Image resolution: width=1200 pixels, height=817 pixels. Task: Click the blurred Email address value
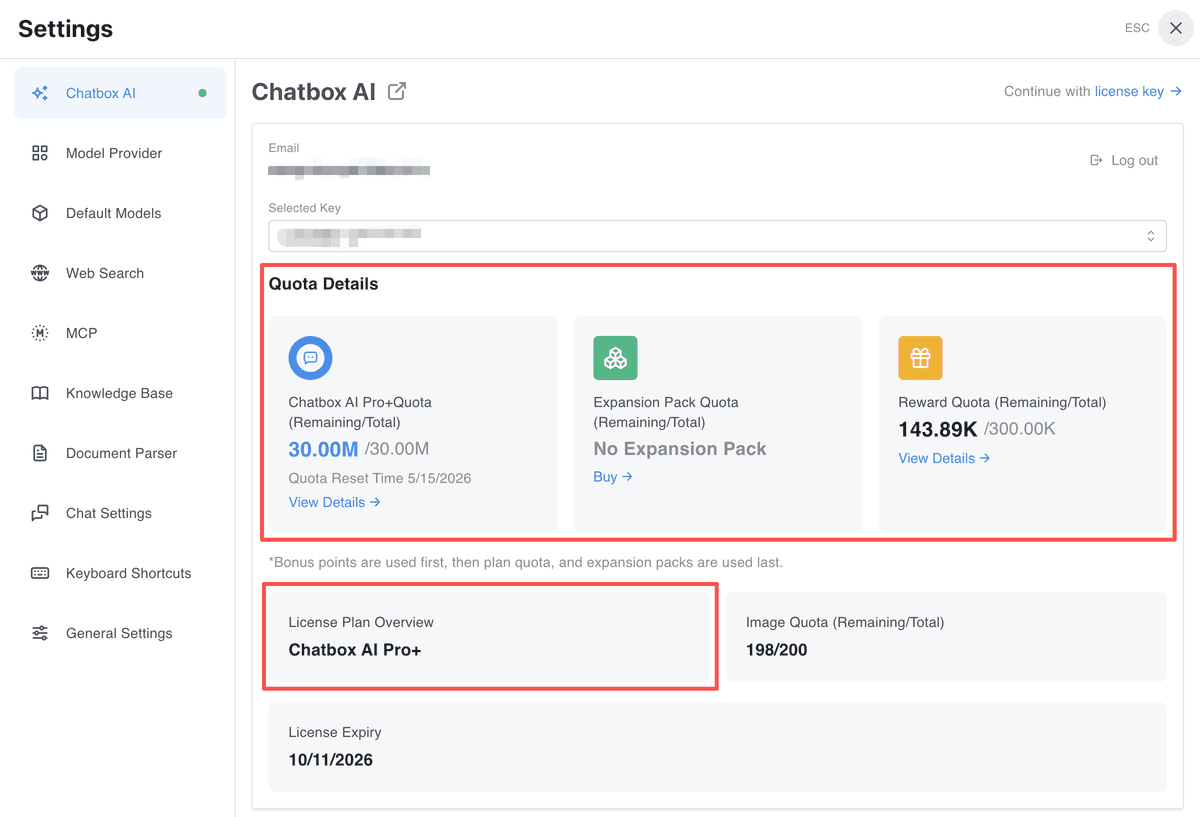coord(349,170)
